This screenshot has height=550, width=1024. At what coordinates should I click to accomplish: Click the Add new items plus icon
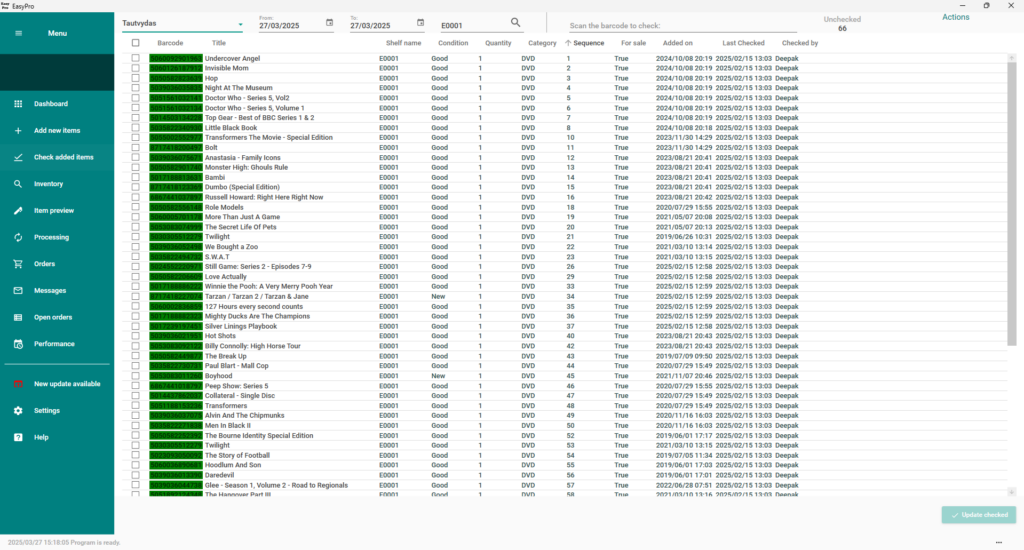click(18, 131)
